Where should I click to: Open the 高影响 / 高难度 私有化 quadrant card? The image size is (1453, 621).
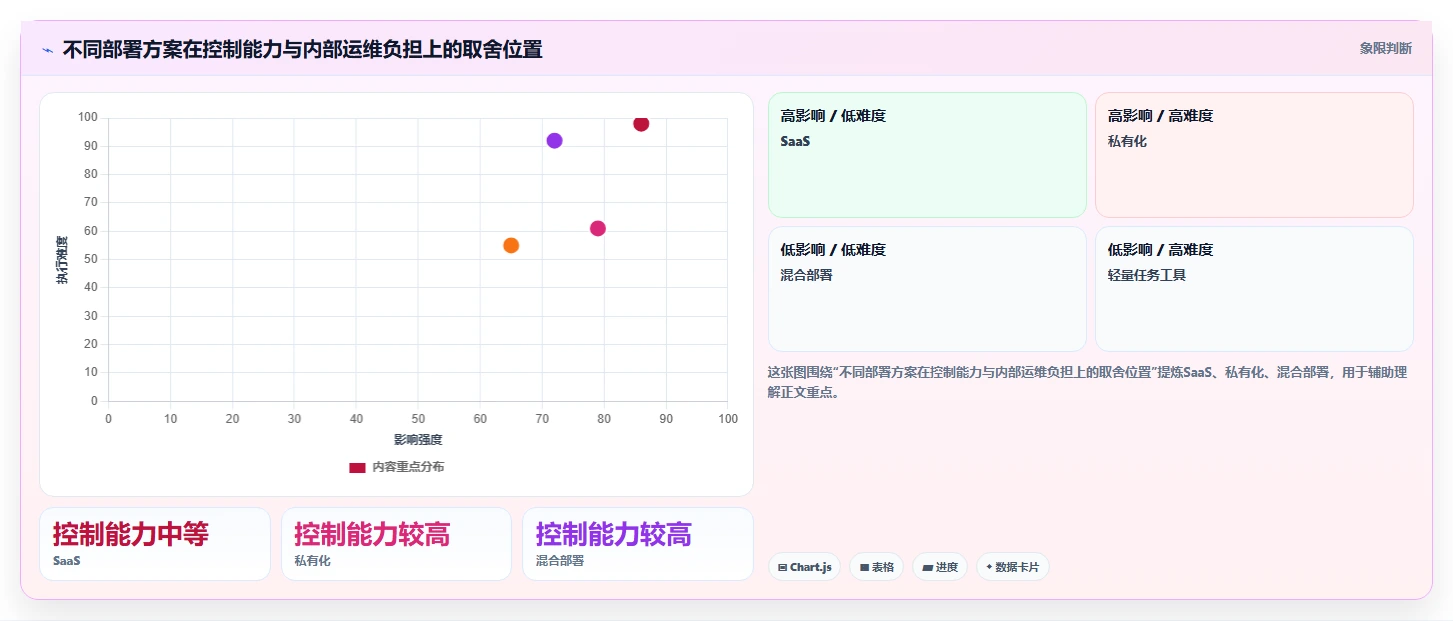point(1254,155)
